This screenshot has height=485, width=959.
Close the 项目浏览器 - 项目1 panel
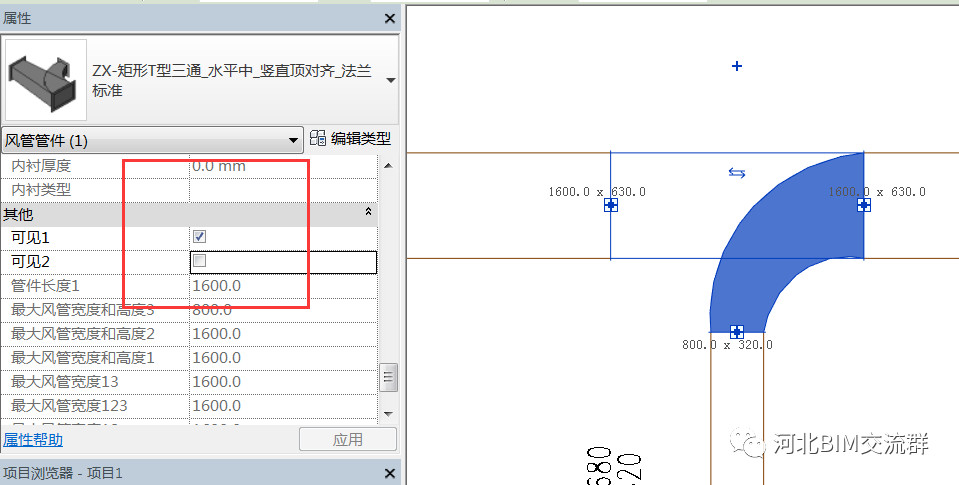pos(390,473)
